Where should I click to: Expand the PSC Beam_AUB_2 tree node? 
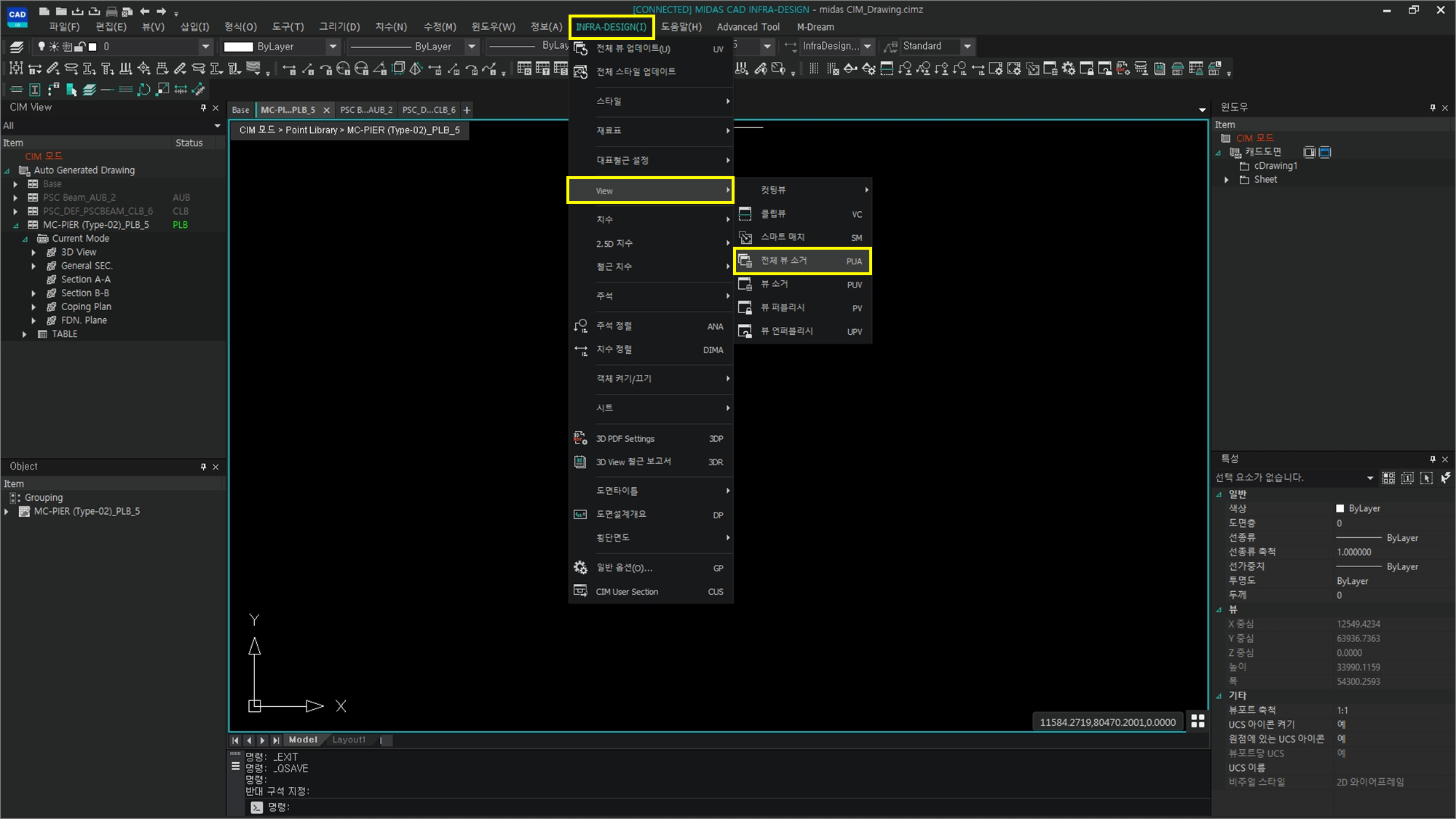coord(15,198)
